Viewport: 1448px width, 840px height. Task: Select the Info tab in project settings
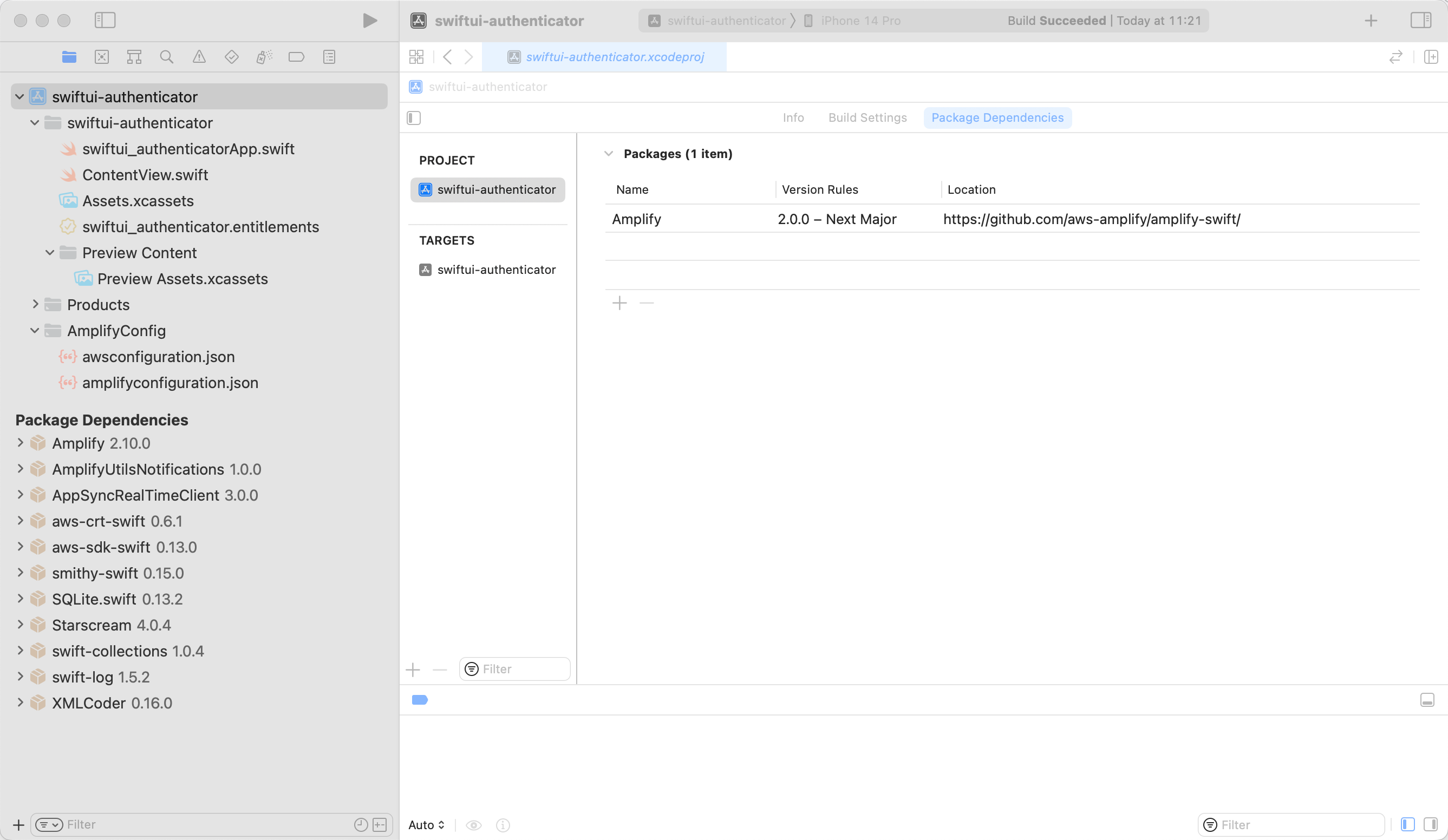coord(793,117)
